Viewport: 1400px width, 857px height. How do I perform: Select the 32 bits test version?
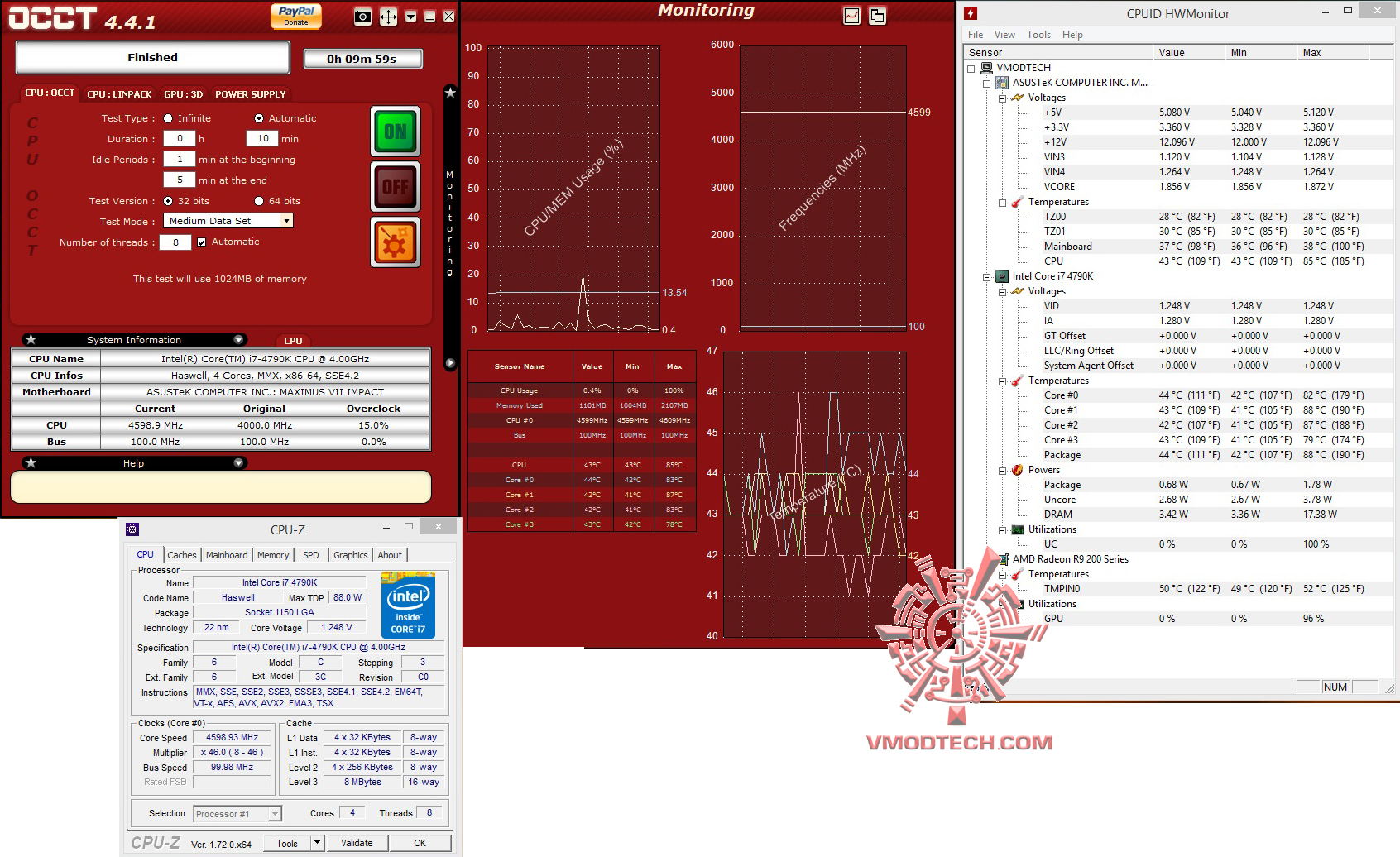(168, 201)
